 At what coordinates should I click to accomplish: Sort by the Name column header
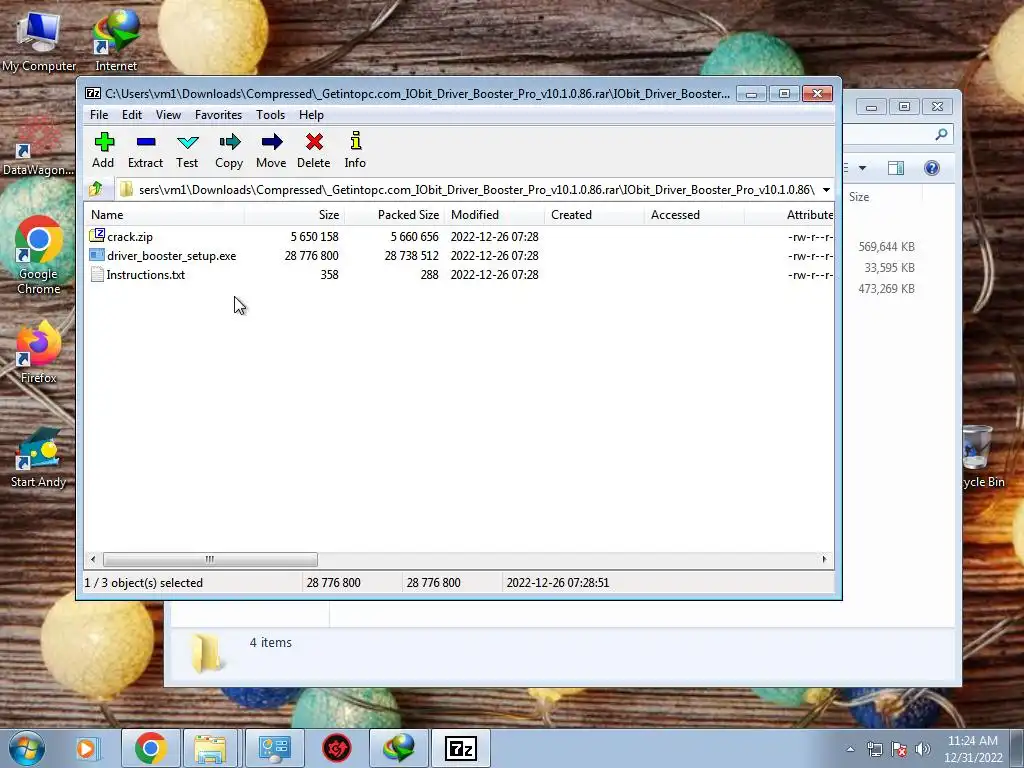pyautogui.click(x=165, y=215)
